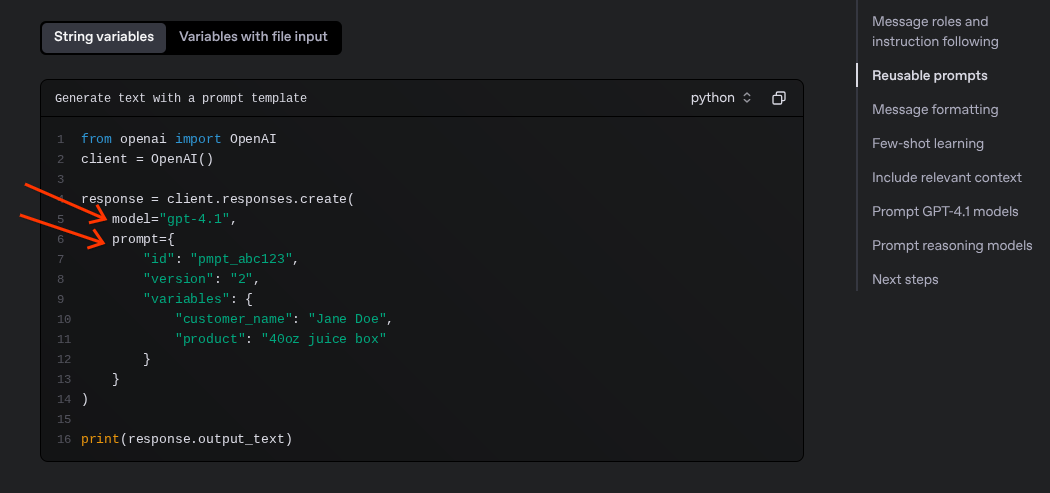Click the code block title text
Image resolution: width=1050 pixels, height=493 pixels.
point(181,99)
